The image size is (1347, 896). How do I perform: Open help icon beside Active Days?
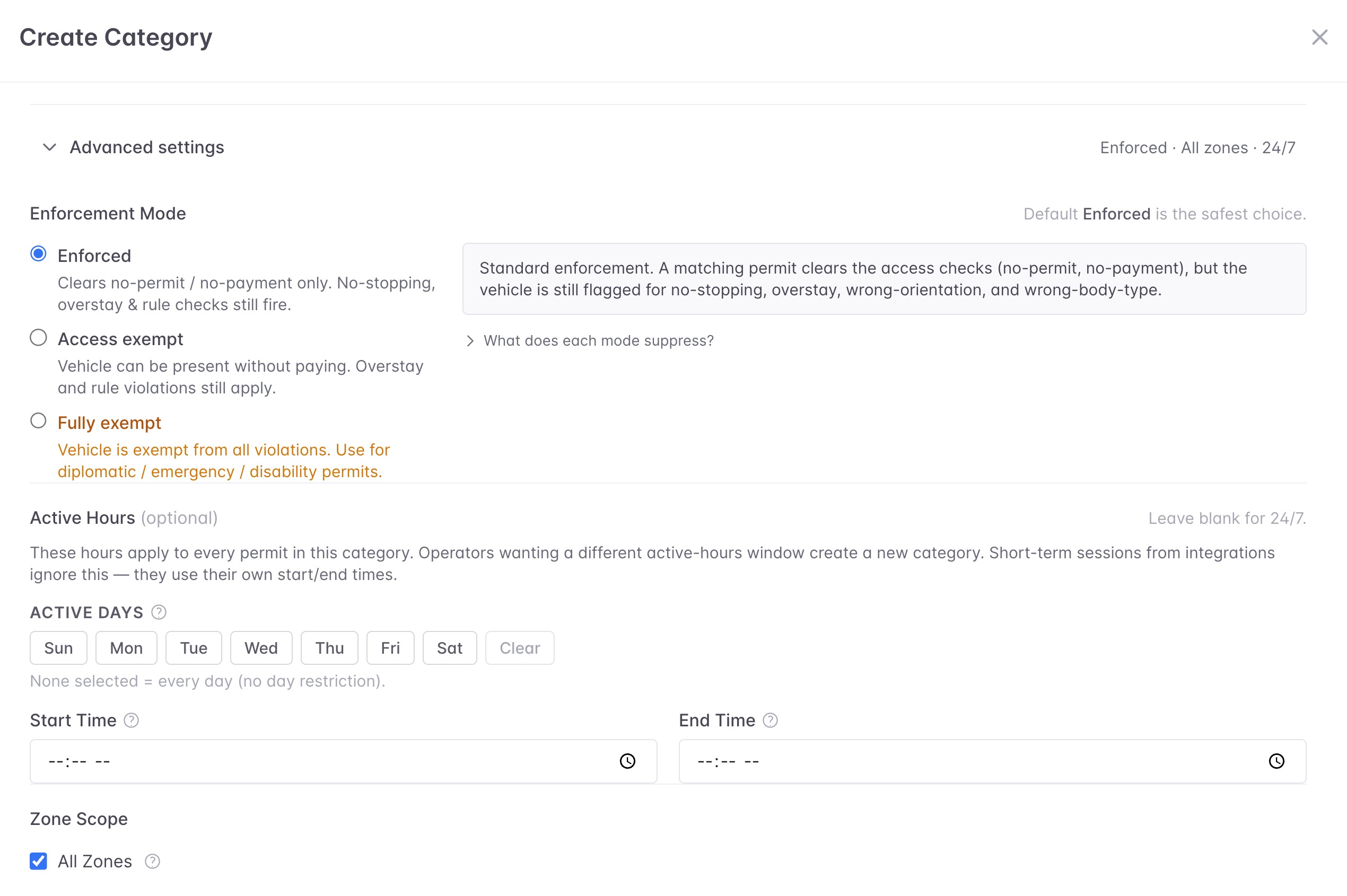click(x=159, y=612)
